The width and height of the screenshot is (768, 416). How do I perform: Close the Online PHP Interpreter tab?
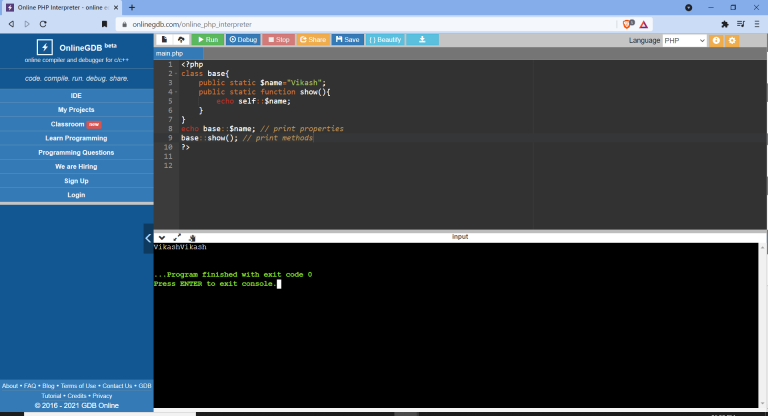click(x=116, y=7)
